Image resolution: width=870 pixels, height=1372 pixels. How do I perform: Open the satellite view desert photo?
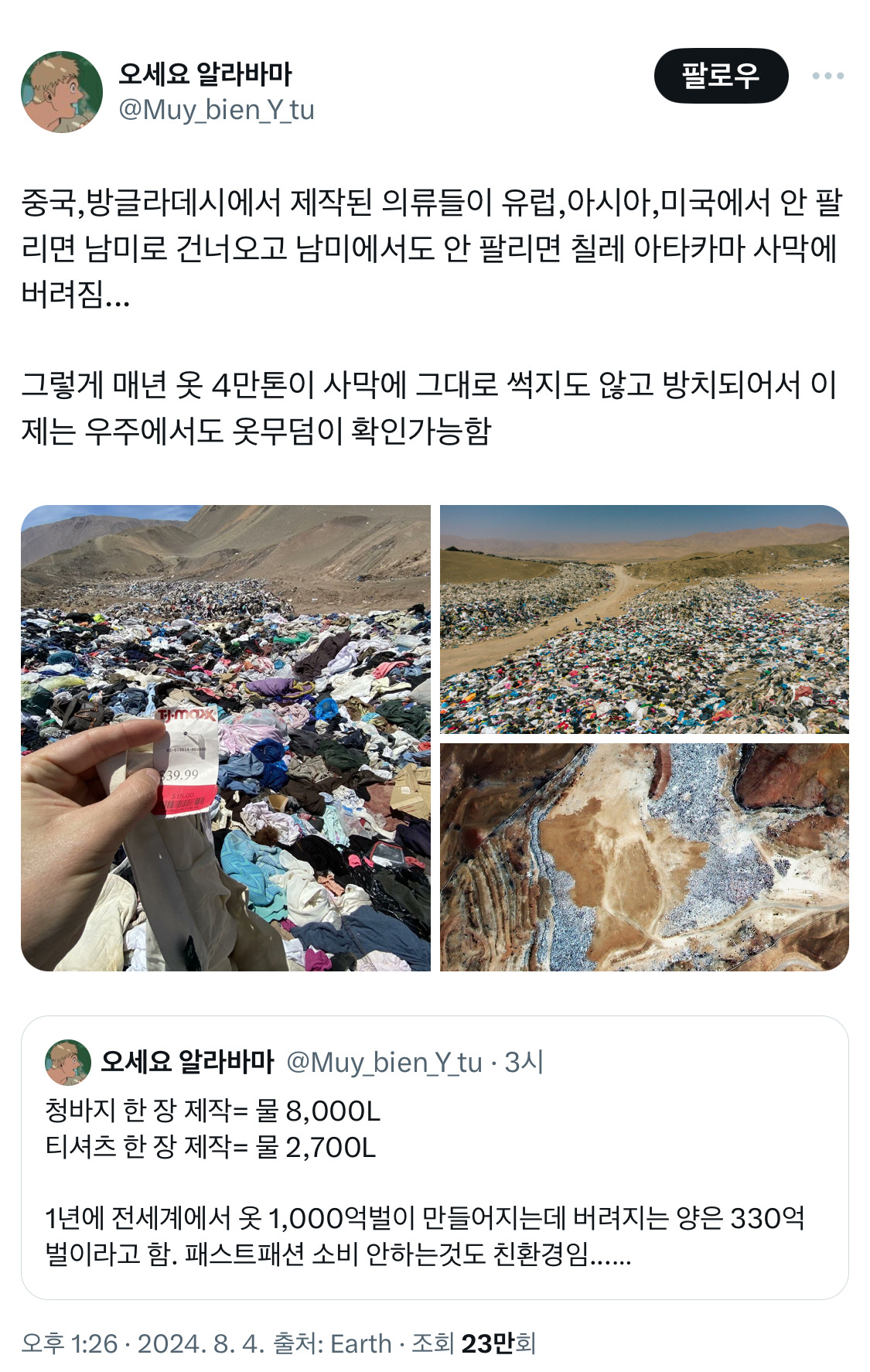click(644, 857)
